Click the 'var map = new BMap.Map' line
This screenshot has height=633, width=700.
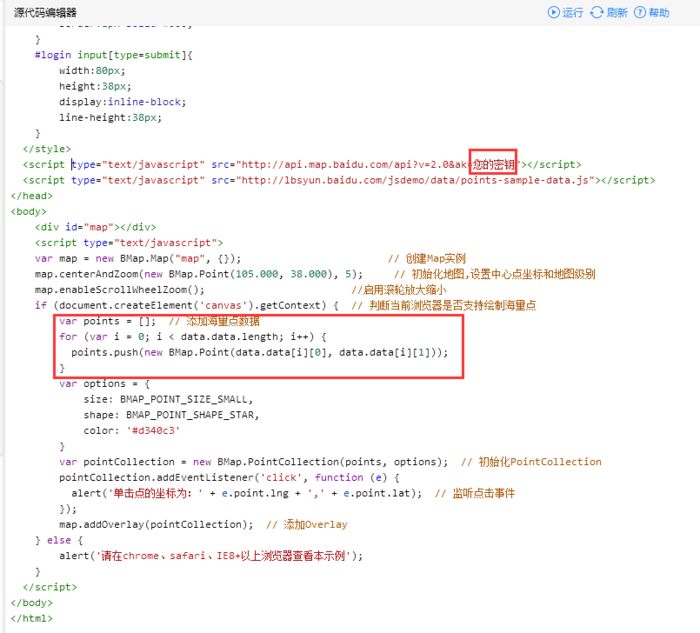pos(138,258)
